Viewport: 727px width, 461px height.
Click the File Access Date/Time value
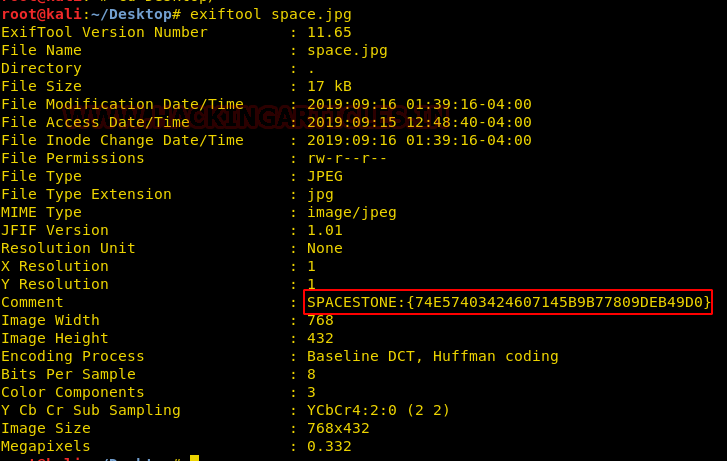click(x=419, y=122)
